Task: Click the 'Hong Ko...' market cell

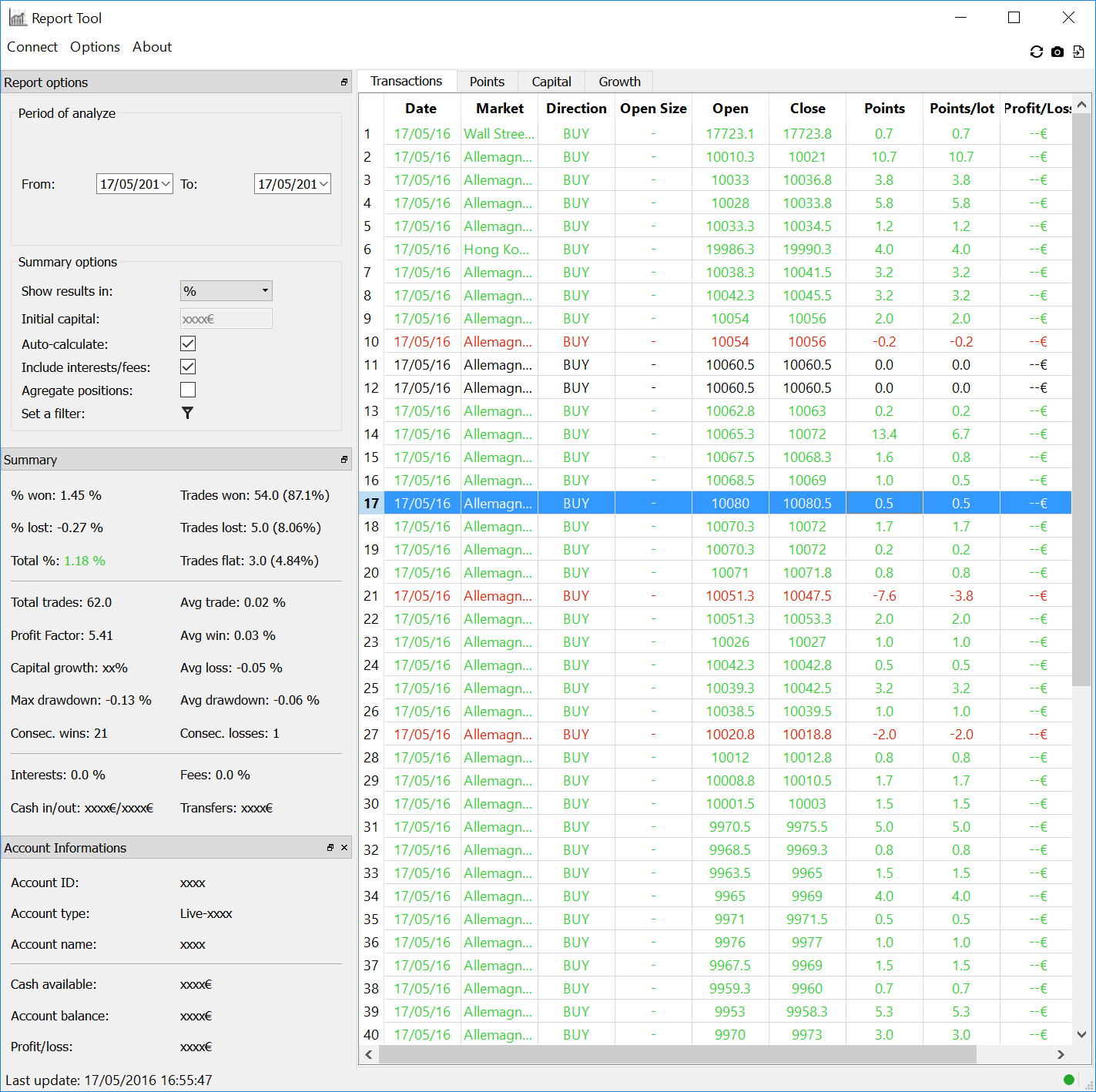Action: tap(499, 250)
